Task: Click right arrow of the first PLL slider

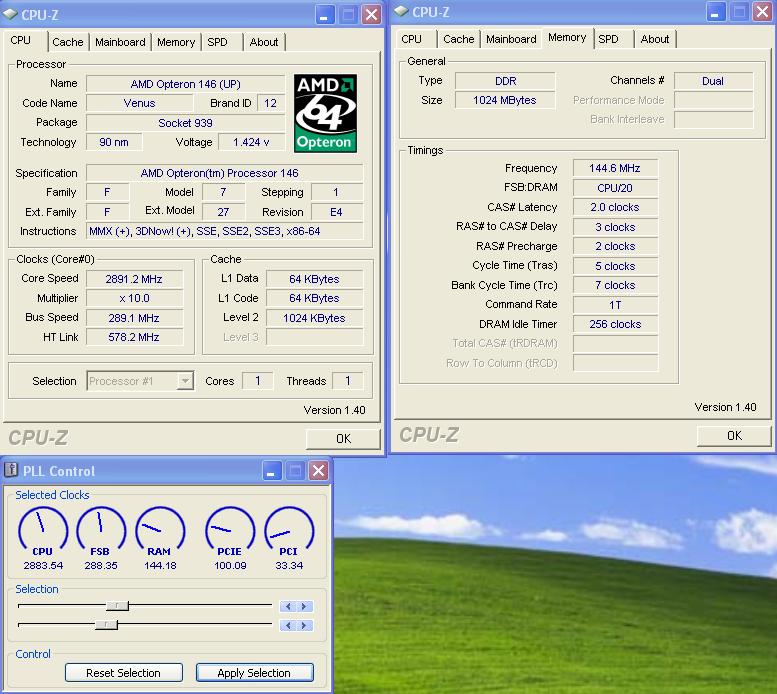Action: tap(305, 606)
